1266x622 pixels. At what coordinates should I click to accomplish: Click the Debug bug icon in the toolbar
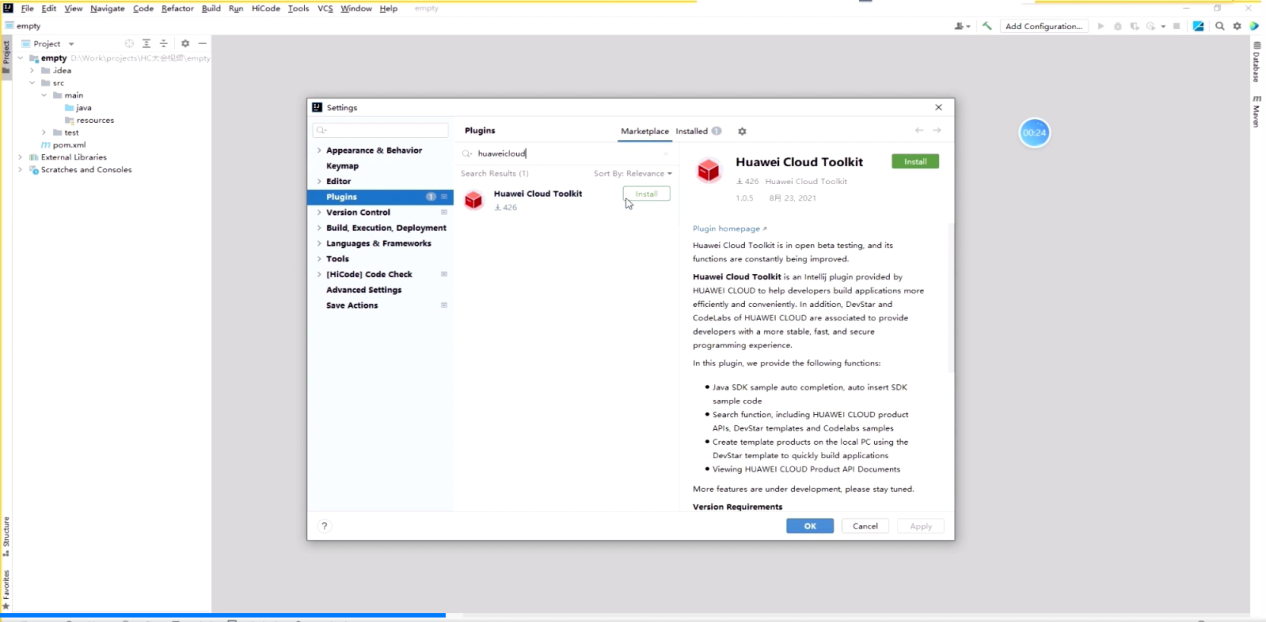pos(1118,26)
